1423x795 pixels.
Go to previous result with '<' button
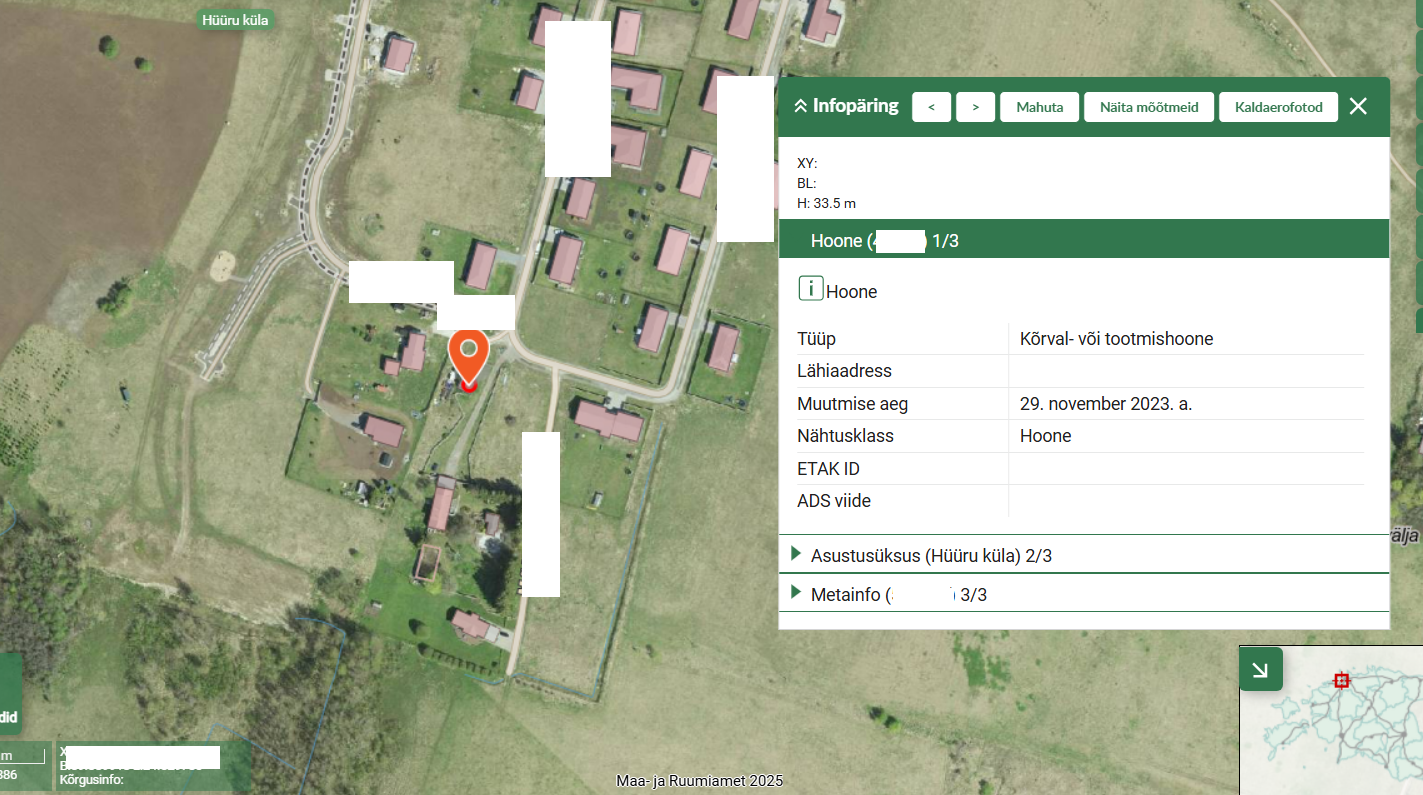tap(932, 107)
